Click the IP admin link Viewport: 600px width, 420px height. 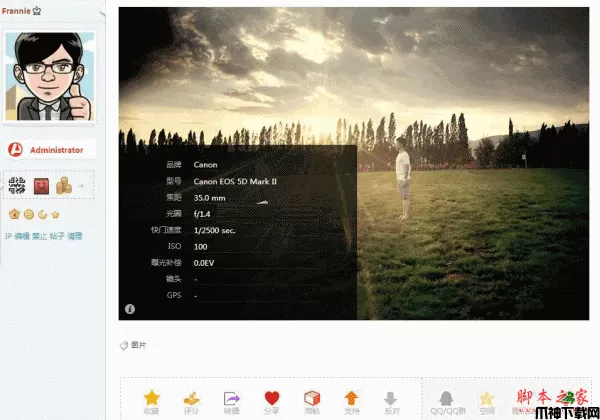(x=8, y=236)
